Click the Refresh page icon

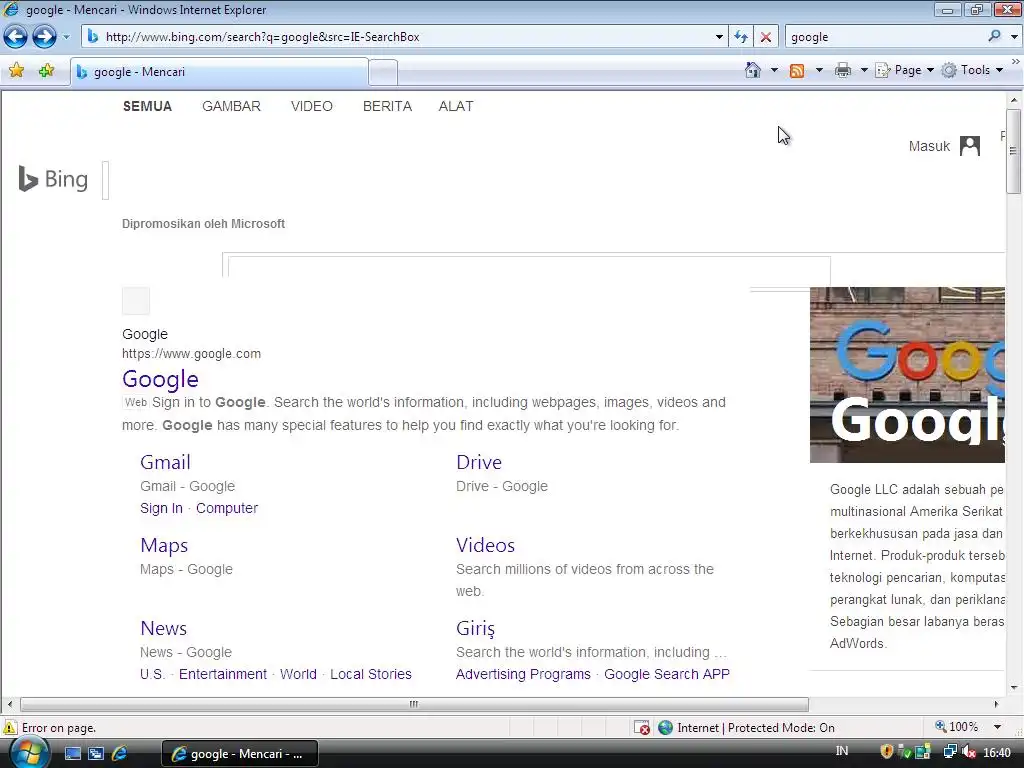pyautogui.click(x=741, y=37)
